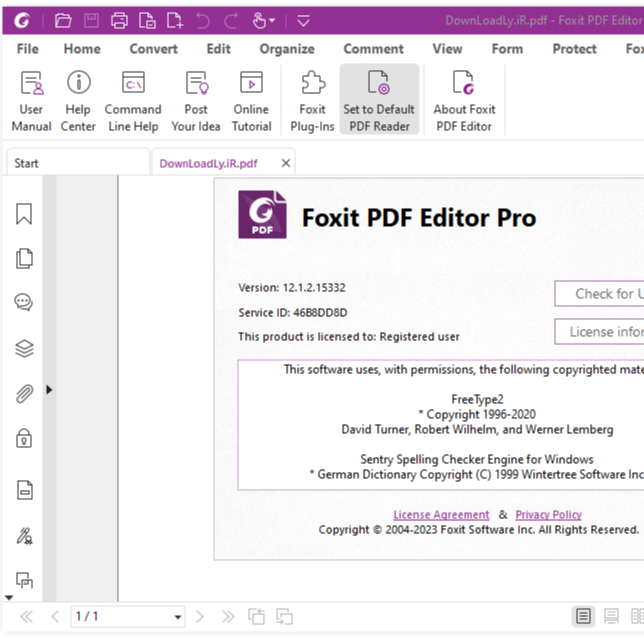
Task: Open the Customize Quick Access Toolbar dropdown
Action: (304, 20)
